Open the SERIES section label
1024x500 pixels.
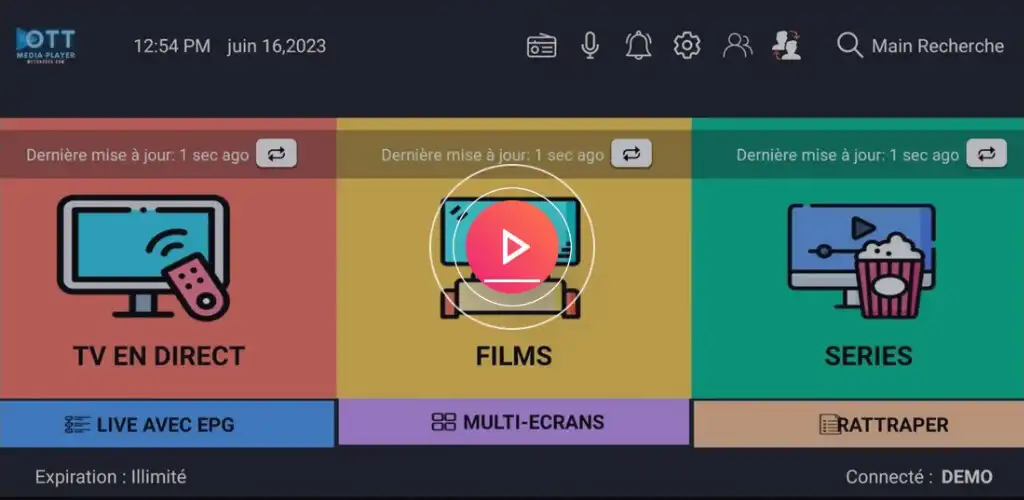click(x=868, y=356)
